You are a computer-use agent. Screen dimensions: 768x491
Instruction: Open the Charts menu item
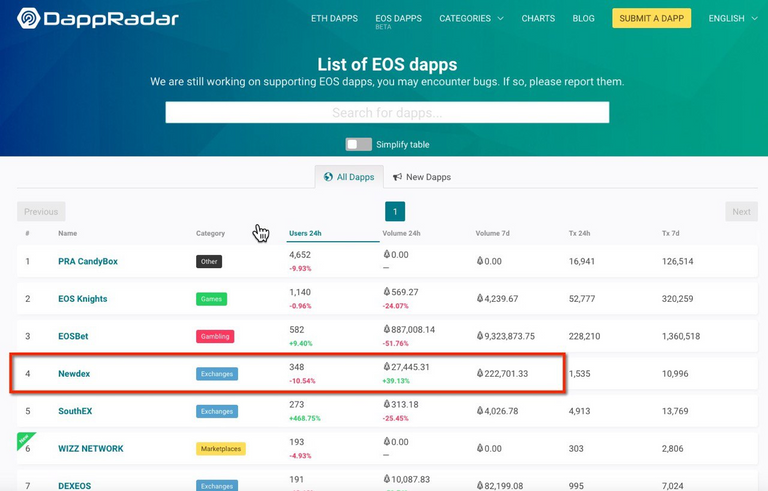coord(538,18)
